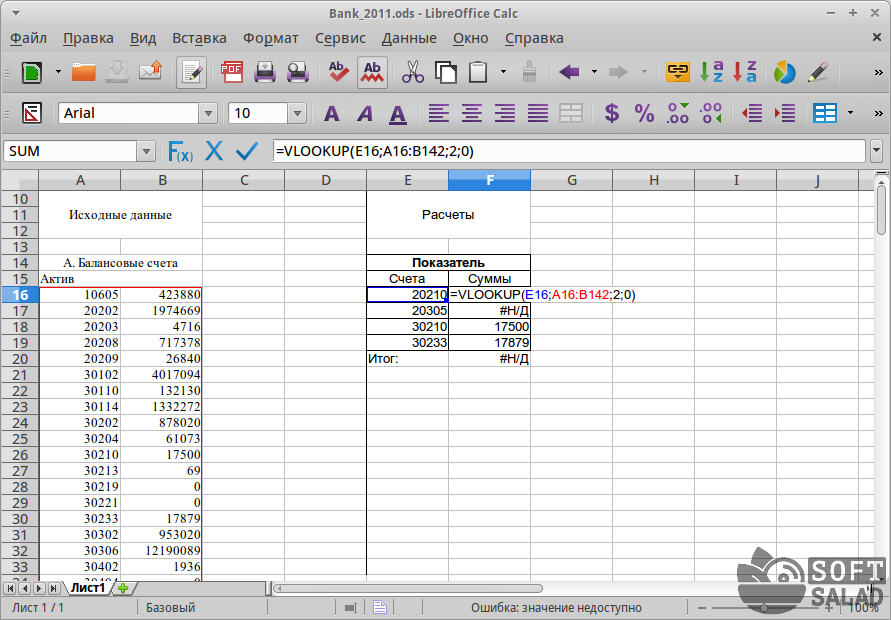Export directly as PDF

point(232,73)
